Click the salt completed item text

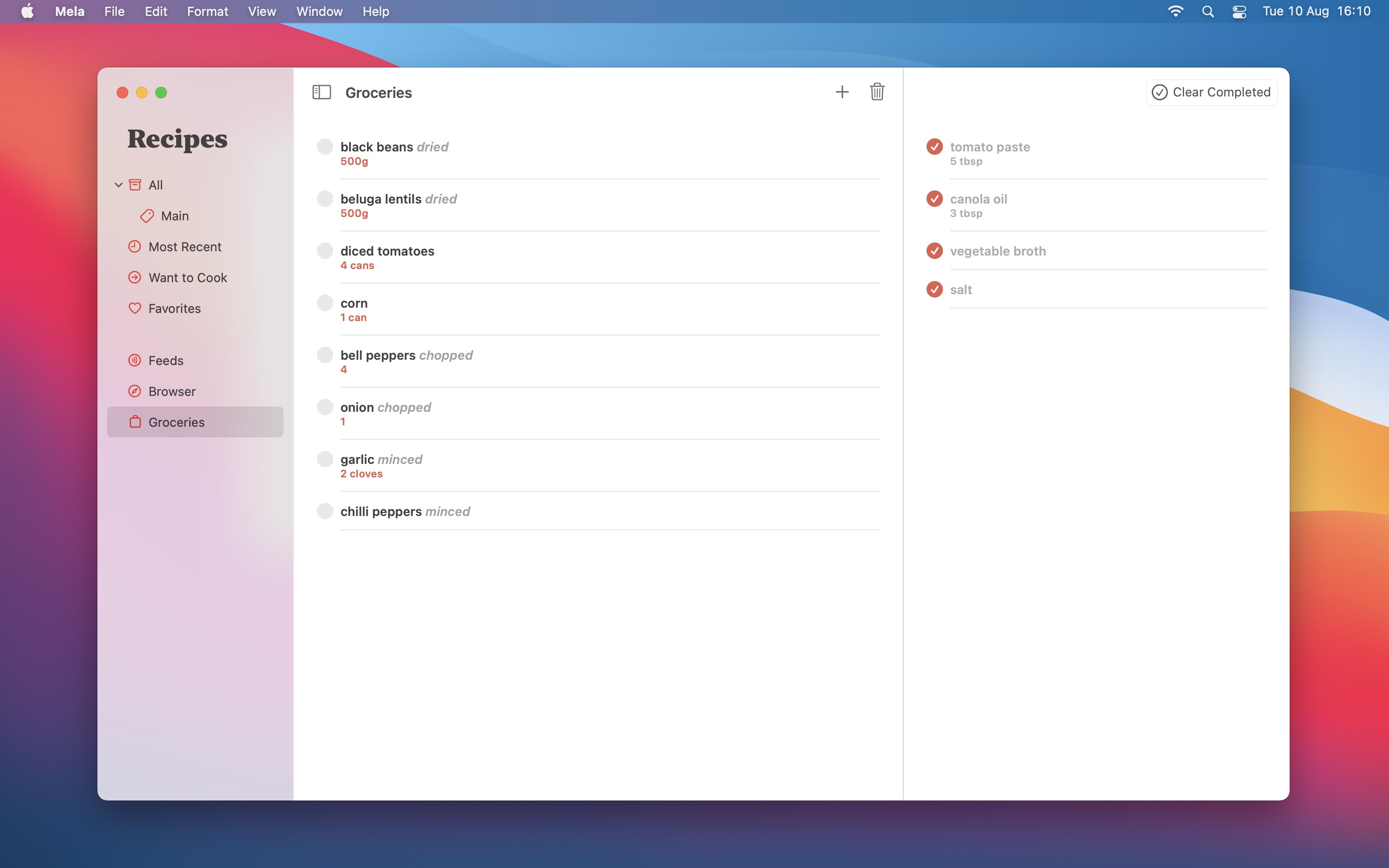[x=961, y=290]
